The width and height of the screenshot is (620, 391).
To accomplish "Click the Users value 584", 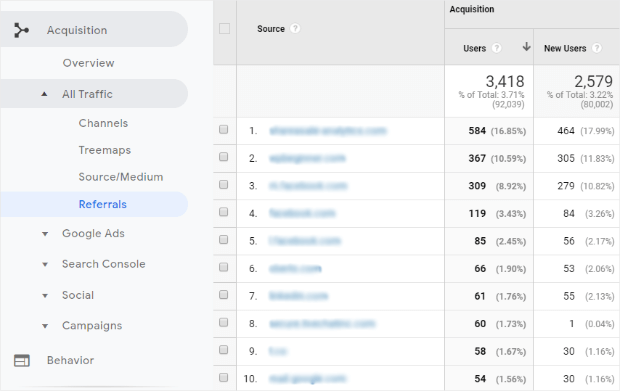I will (x=477, y=131).
